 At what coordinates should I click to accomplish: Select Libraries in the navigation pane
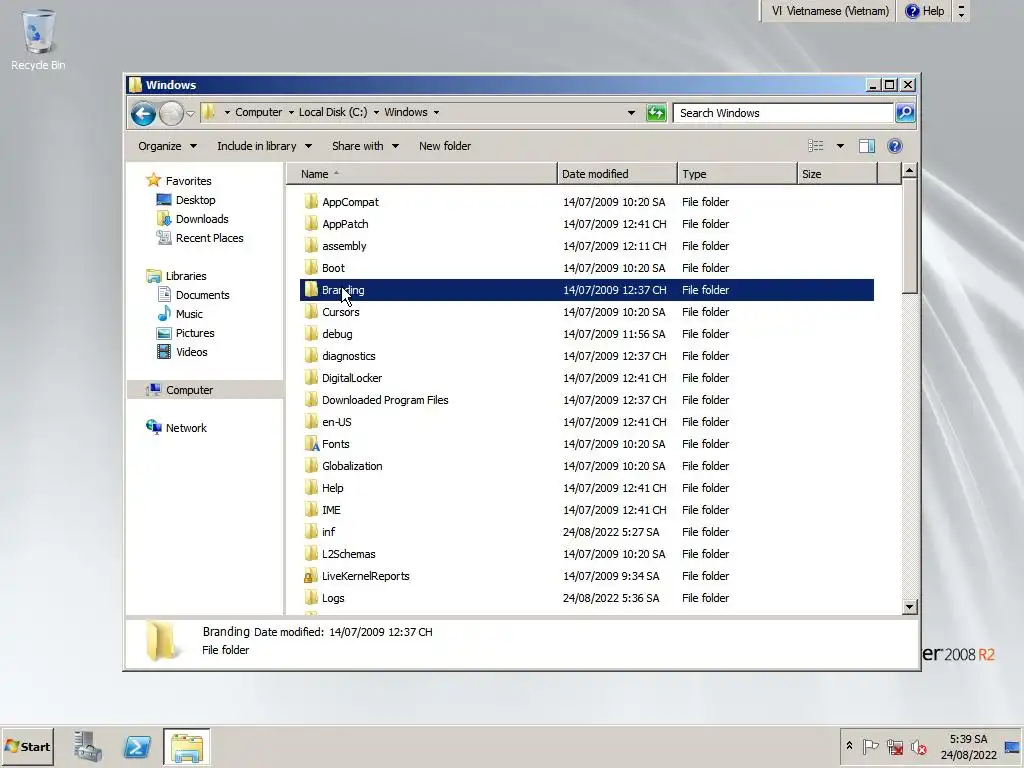[x=185, y=276]
